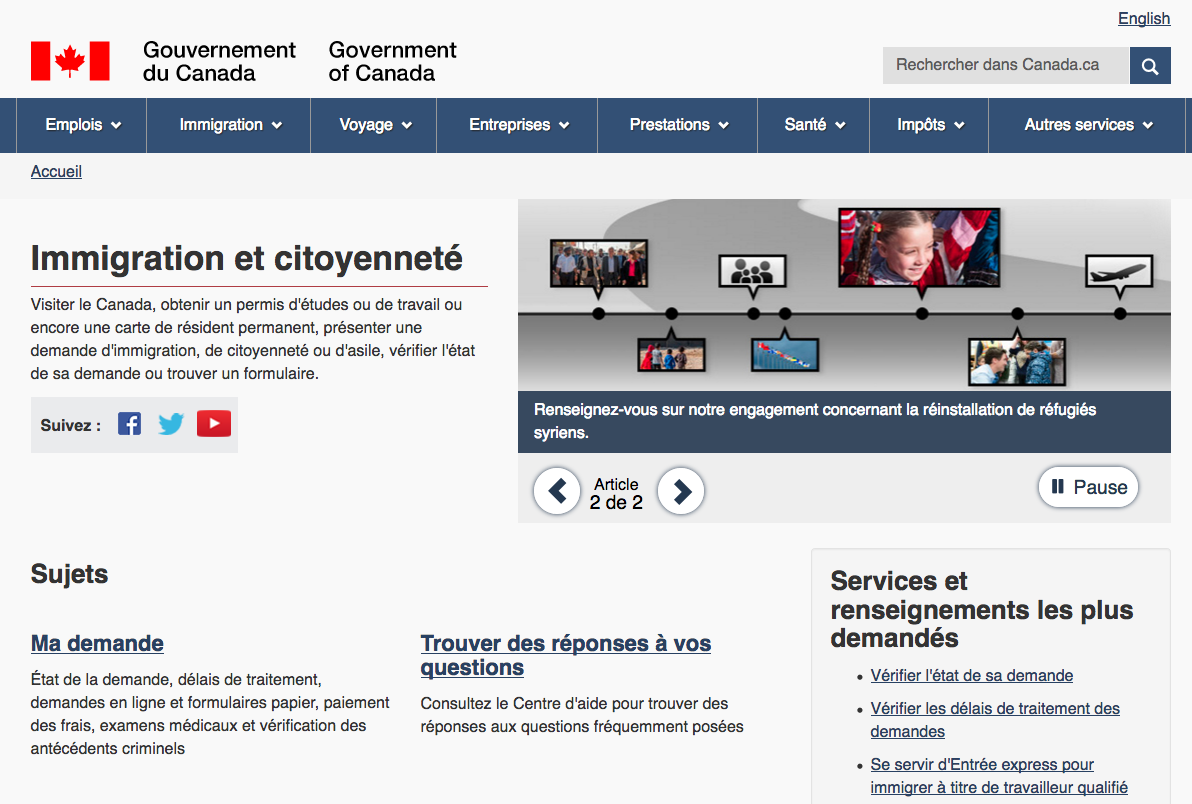1192x804 pixels.
Task: Click the Canadian flag logo
Action: click(x=70, y=61)
